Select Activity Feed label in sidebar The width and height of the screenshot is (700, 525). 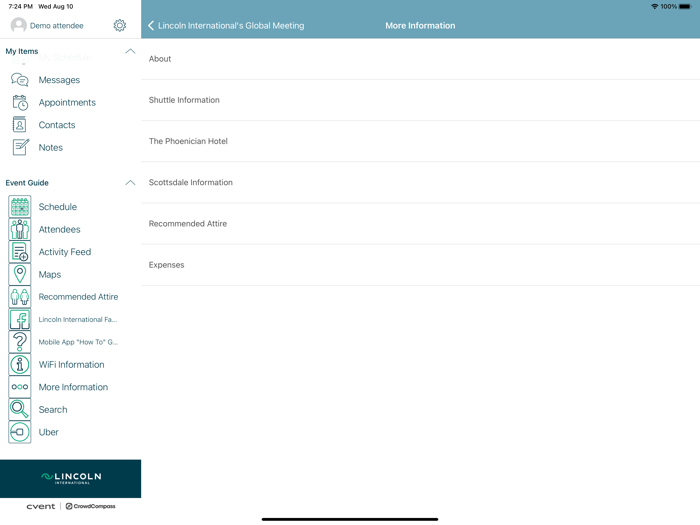tap(65, 252)
